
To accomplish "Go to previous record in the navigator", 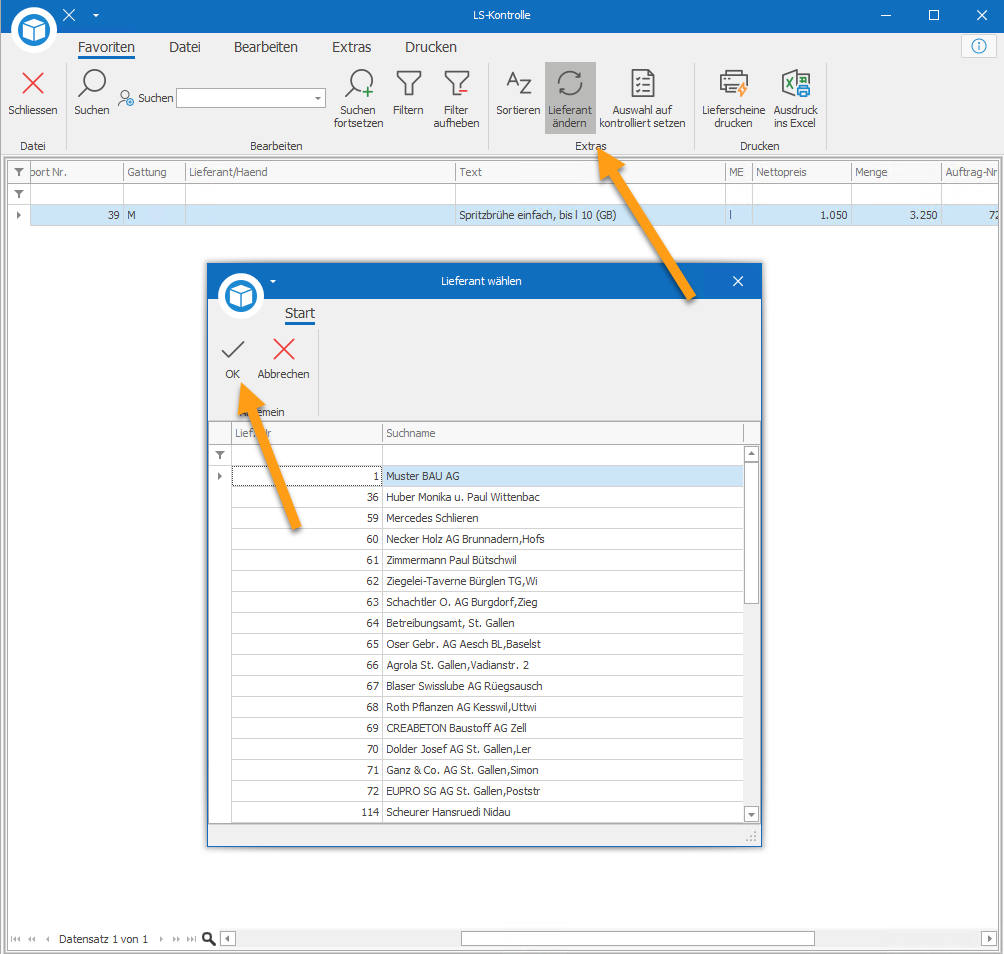I will point(47,939).
